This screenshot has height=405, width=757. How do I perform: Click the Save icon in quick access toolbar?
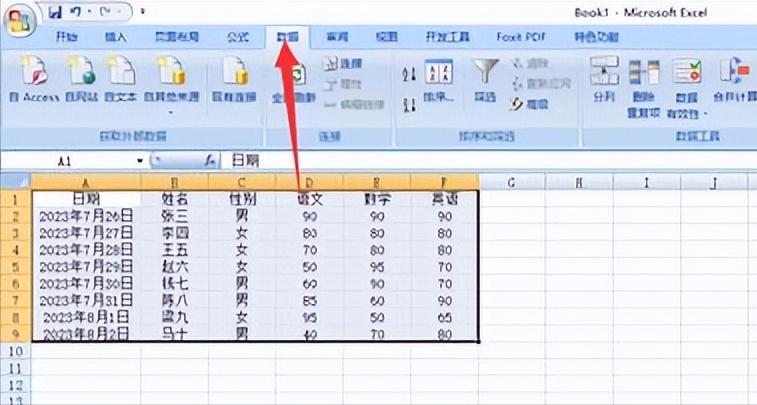click(x=55, y=12)
